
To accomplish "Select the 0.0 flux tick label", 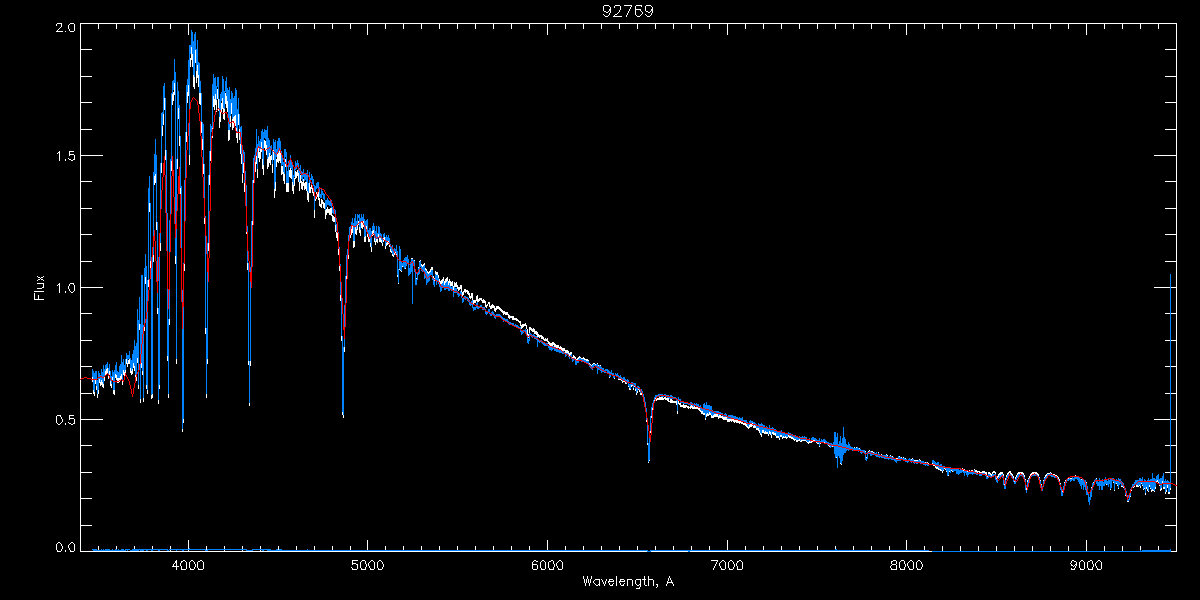I will pyautogui.click(x=65, y=547).
